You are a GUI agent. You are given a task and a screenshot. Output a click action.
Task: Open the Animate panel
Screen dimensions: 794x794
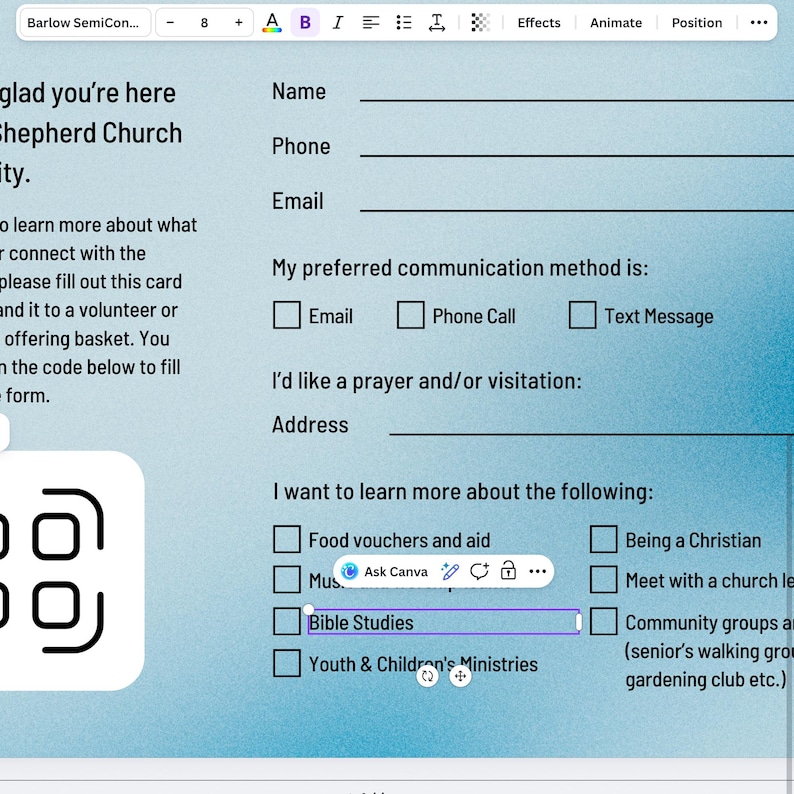pos(616,23)
